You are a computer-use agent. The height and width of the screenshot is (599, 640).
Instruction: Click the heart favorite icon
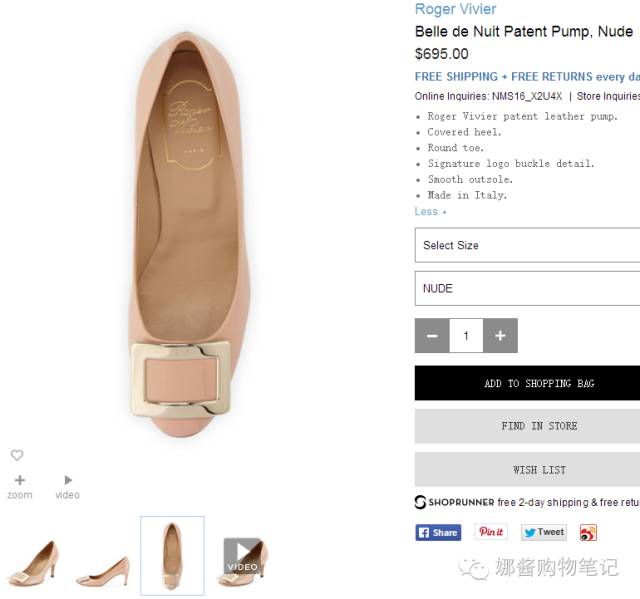tap(17, 455)
